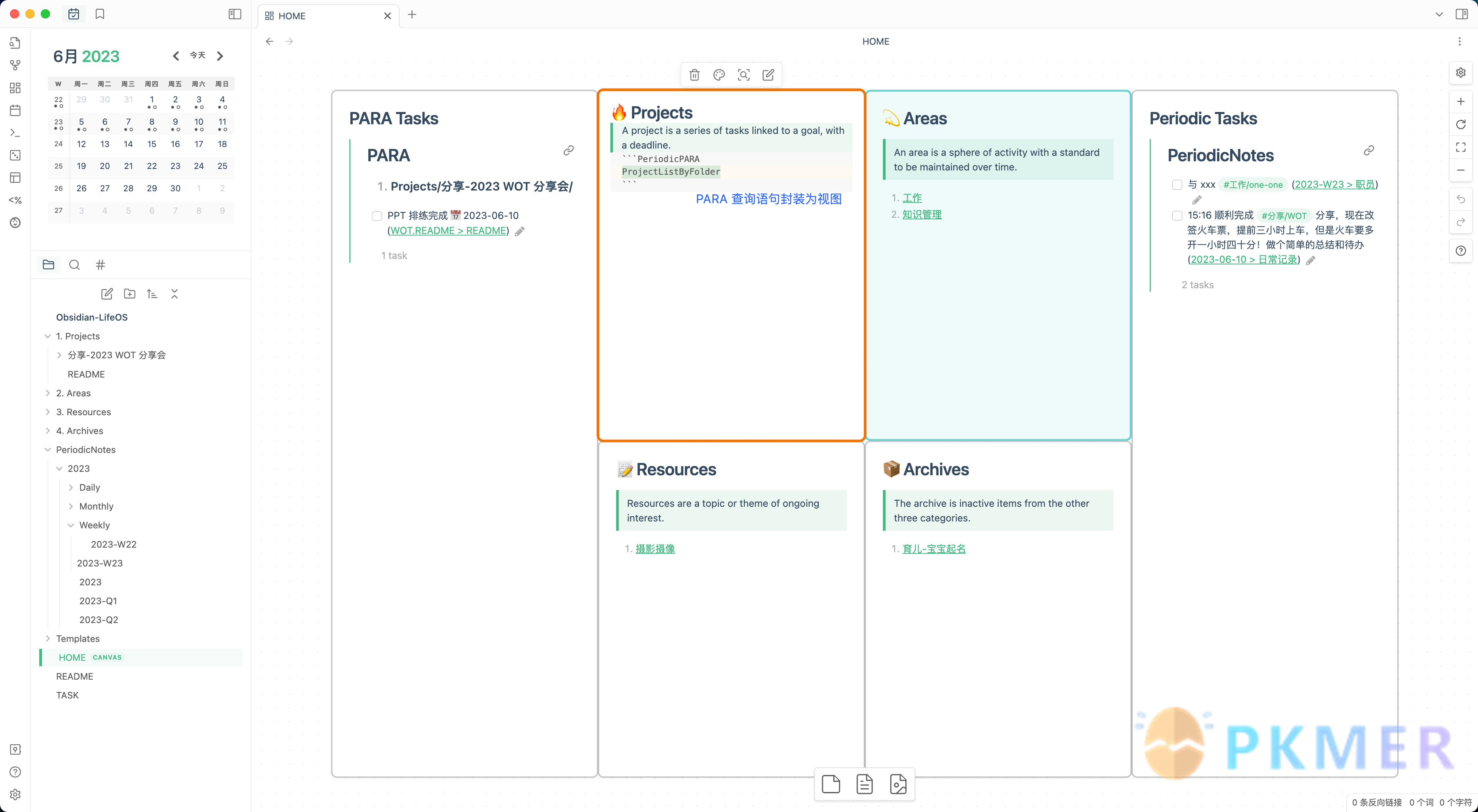
Task: Create new note in file explorer
Action: (x=107, y=294)
